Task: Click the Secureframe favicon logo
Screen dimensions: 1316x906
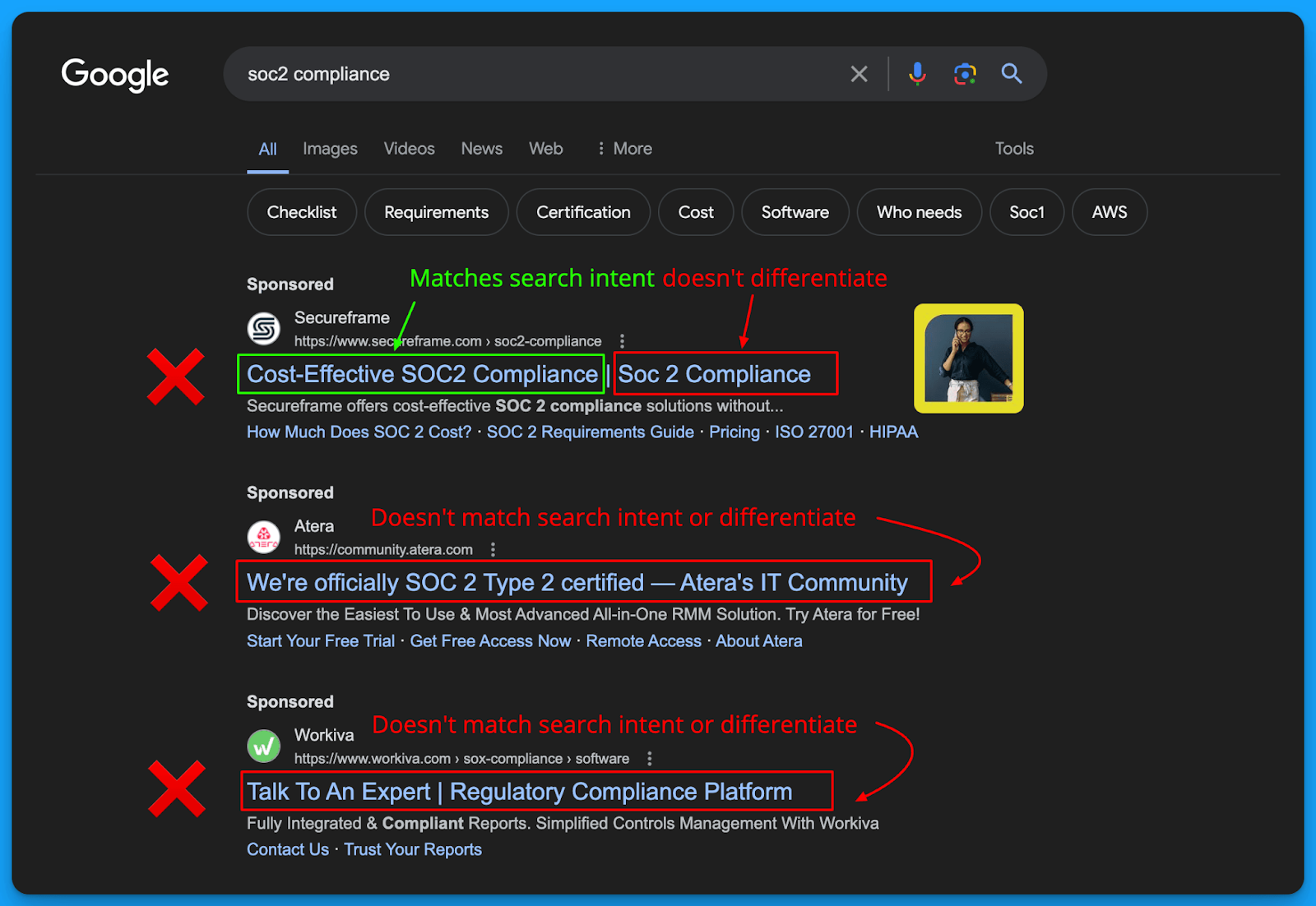Action: (264, 329)
